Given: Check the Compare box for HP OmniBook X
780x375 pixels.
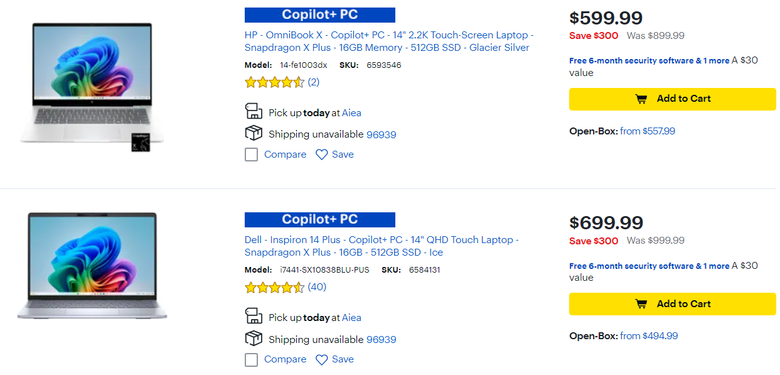Looking at the screenshot, I should pos(251,155).
